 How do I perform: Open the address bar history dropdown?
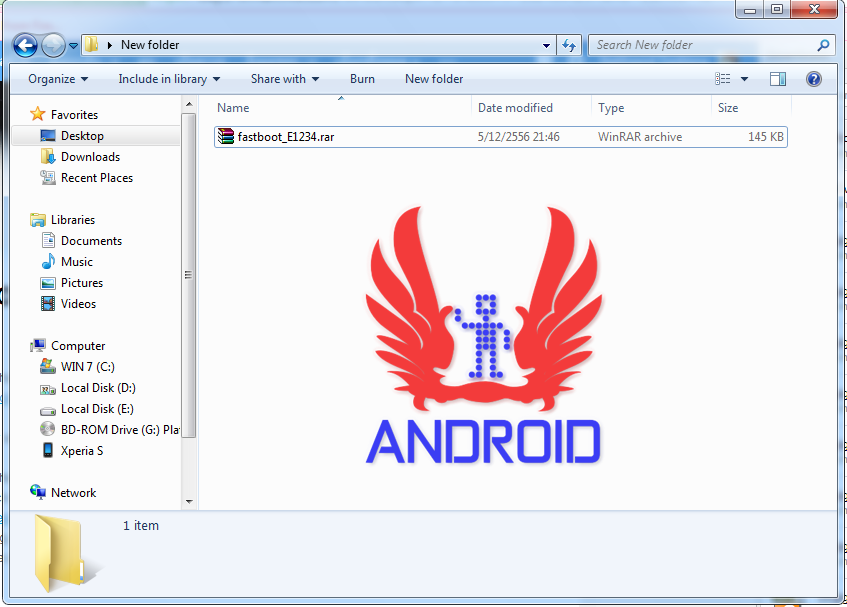546,45
